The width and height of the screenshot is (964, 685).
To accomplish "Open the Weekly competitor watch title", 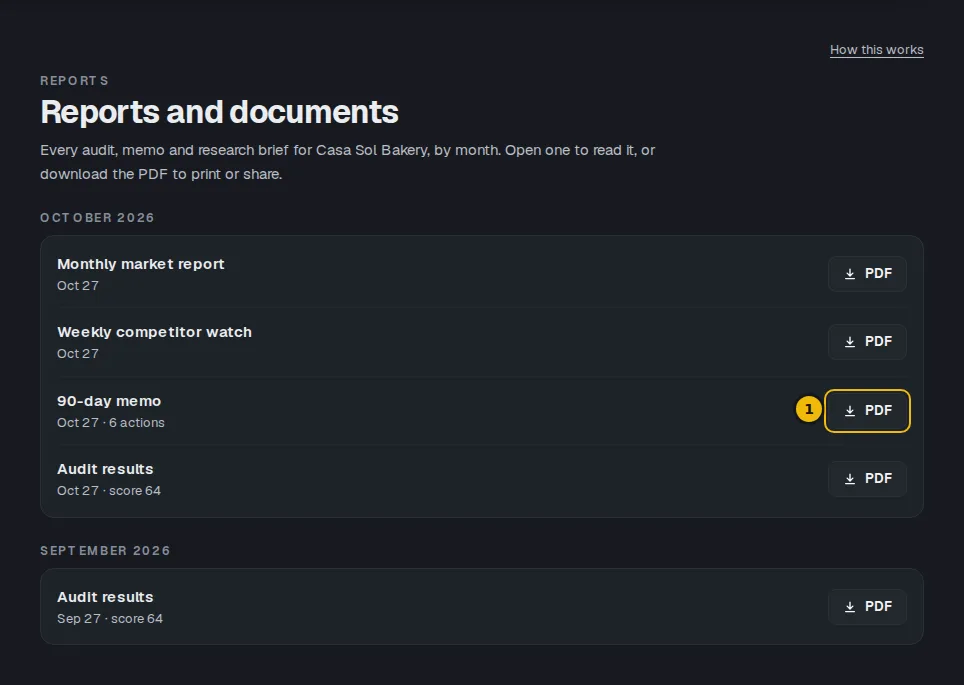I will [154, 332].
